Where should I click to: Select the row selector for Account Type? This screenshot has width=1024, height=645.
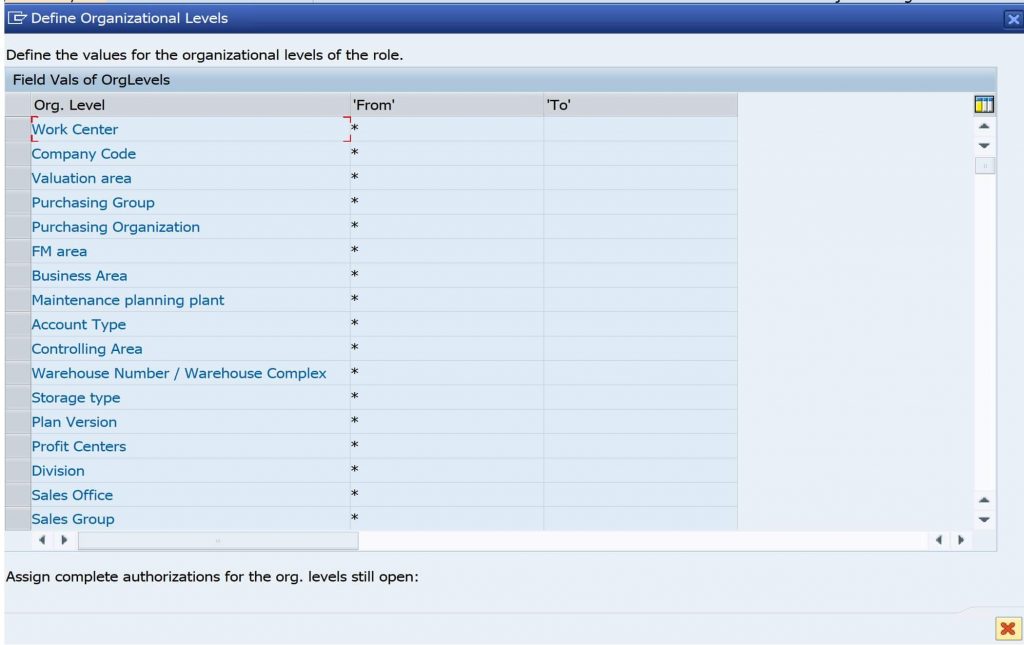point(18,324)
